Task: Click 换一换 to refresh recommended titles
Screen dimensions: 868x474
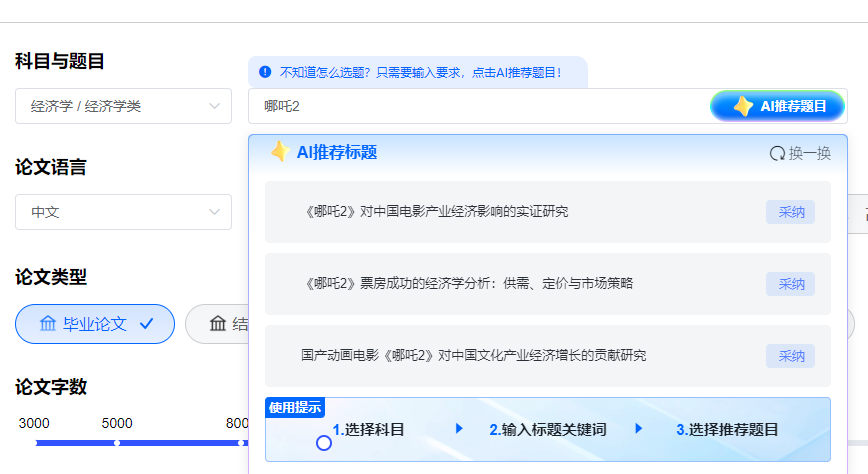Action: click(800, 153)
